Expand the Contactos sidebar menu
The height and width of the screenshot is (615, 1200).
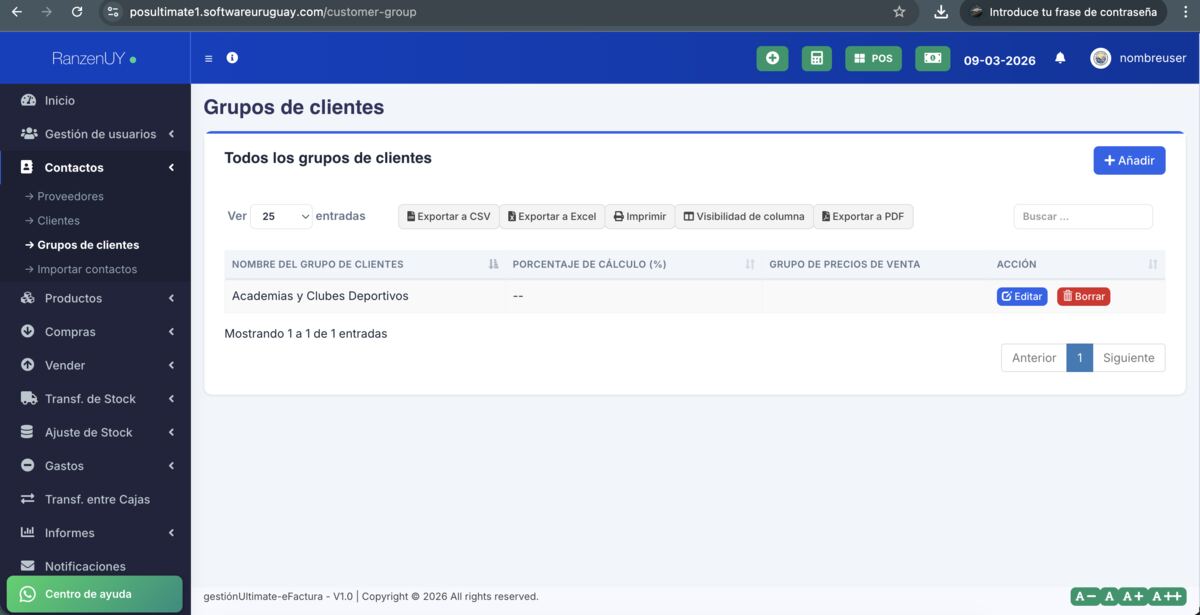pyautogui.click(x=75, y=166)
